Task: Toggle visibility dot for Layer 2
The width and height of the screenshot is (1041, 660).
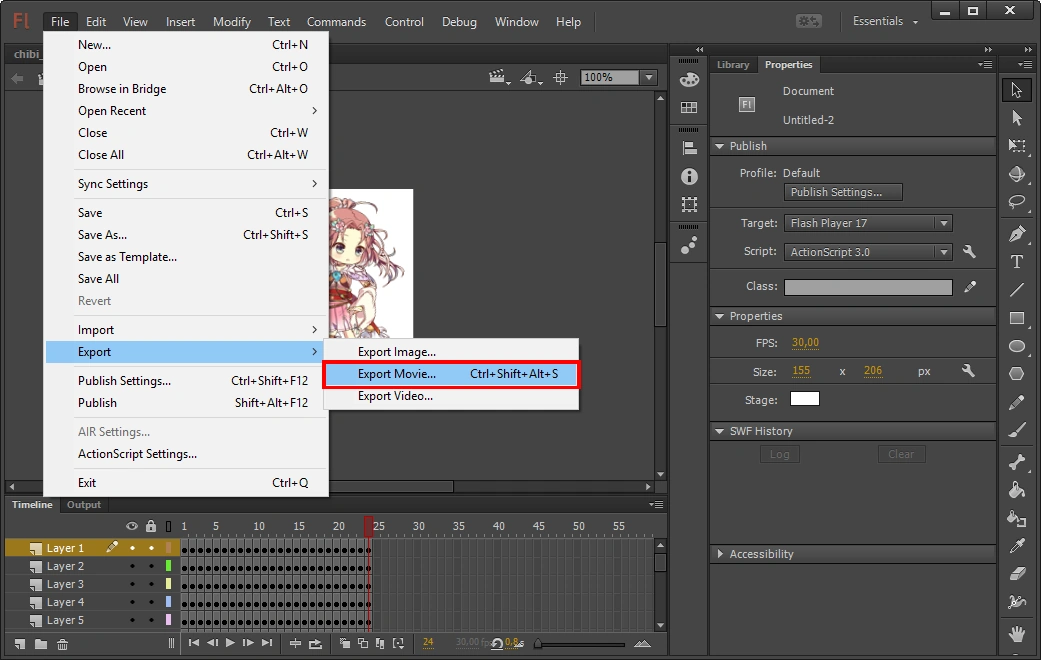Action: [x=132, y=566]
